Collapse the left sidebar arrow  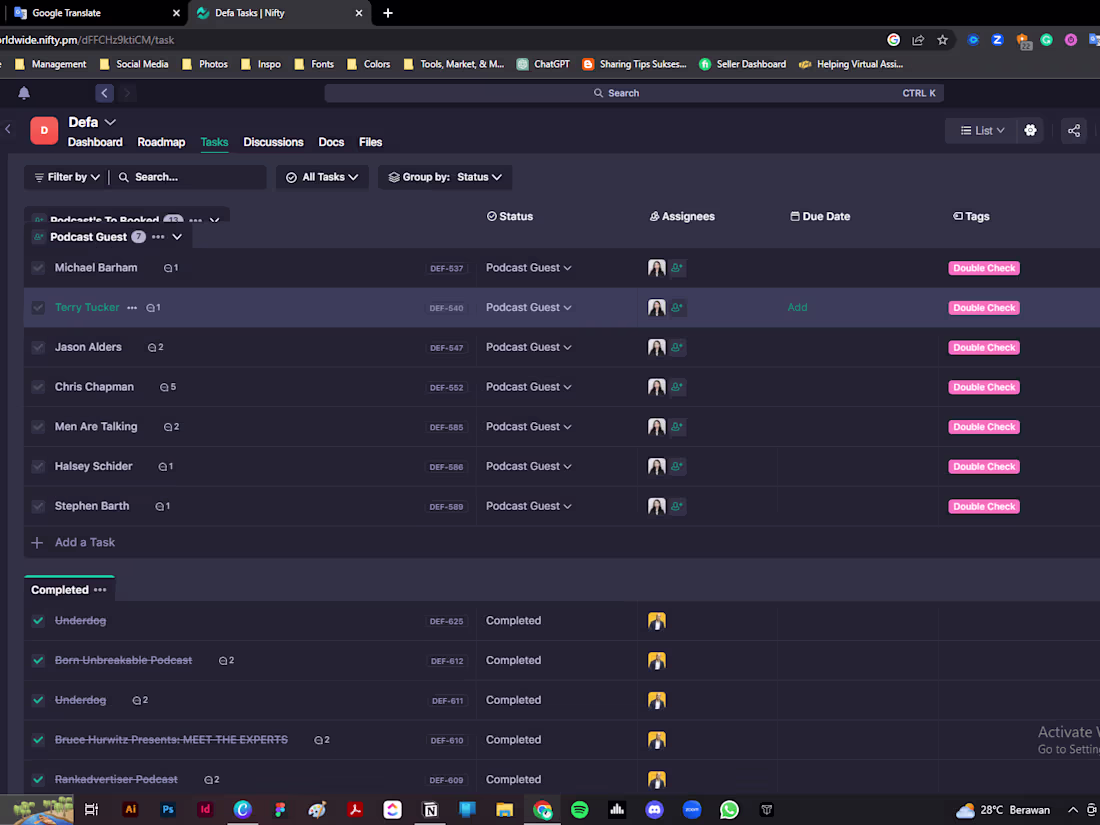[x=8, y=129]
